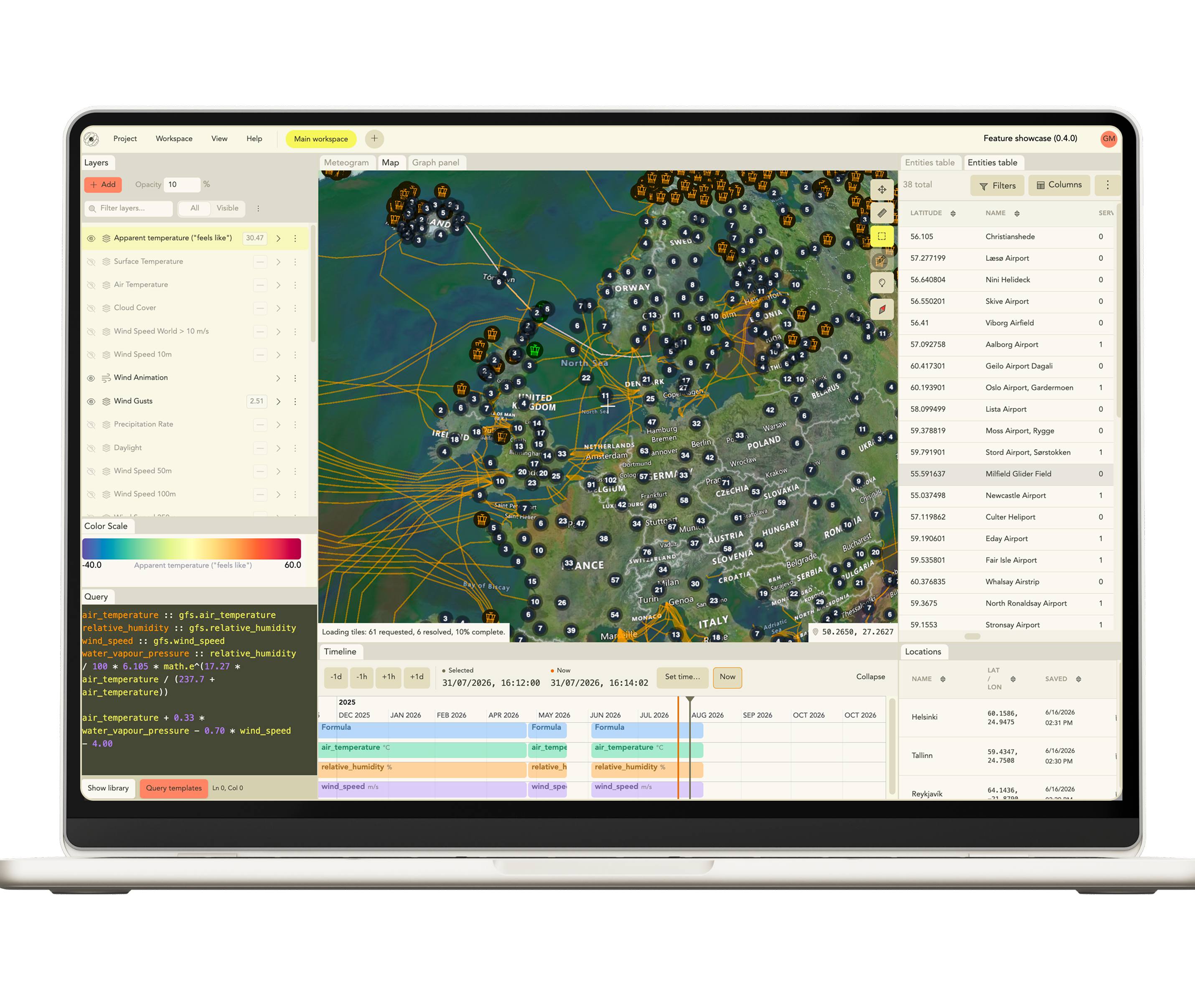Sort Locations by Lat/Lon column
This screenshot has height=1008, width=1195.
tap(1013, 679)
